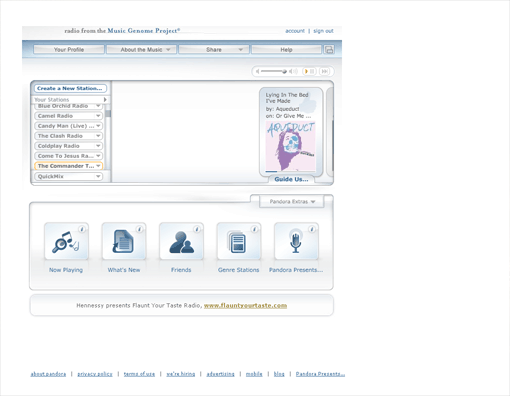Click the Guide Us... button
This screenshot has width=510, height=396.
point(291,179)
